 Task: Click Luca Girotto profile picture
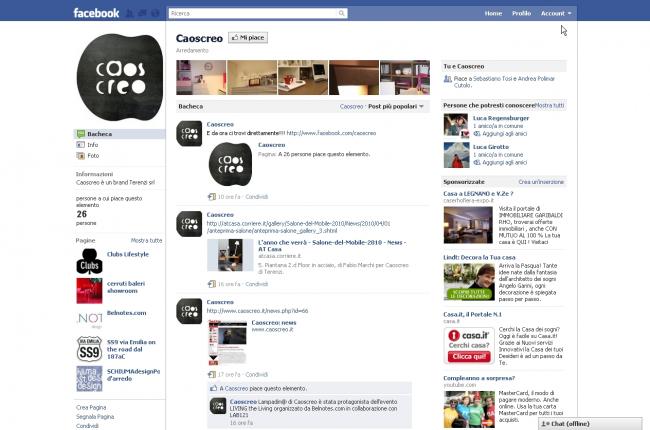point(456,155)
